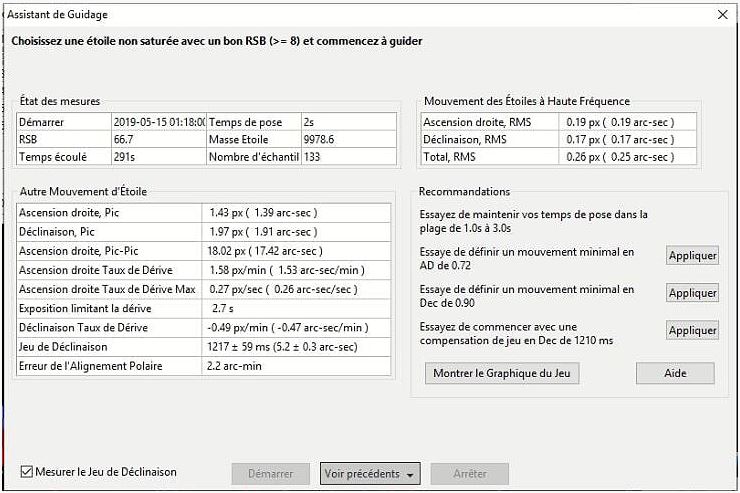Select the Masse Etoile value 9978.6

333,139
